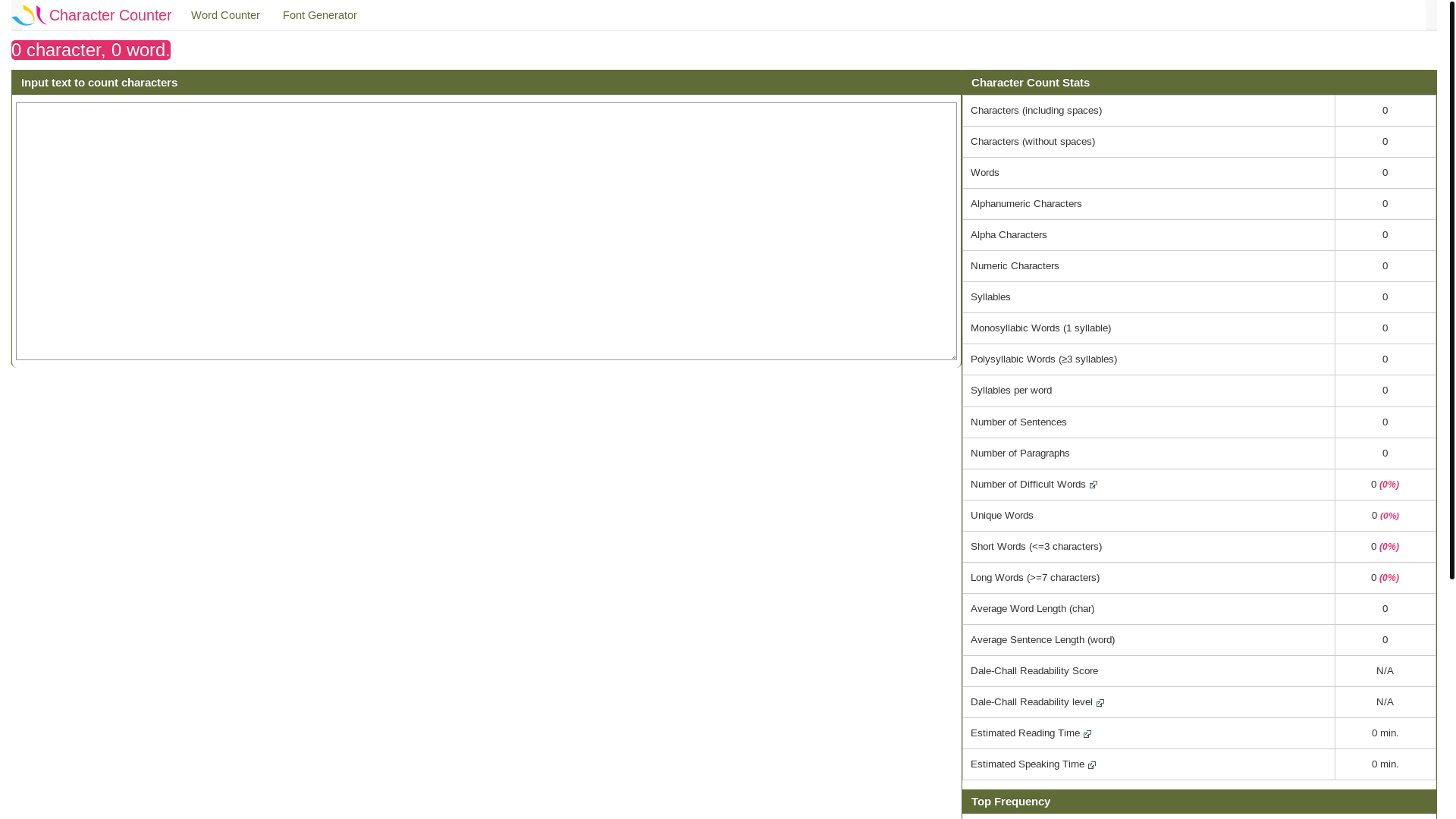This screenshot has height=819, width=1456.
Task: Click 'Input text to count characters' header
Action: click(x=99, y=83)
